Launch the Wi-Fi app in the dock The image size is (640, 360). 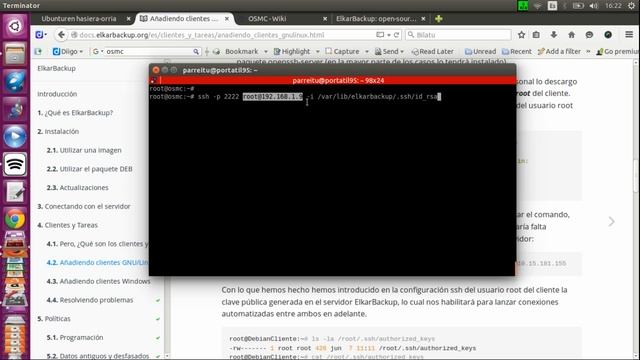coord(15,164)
